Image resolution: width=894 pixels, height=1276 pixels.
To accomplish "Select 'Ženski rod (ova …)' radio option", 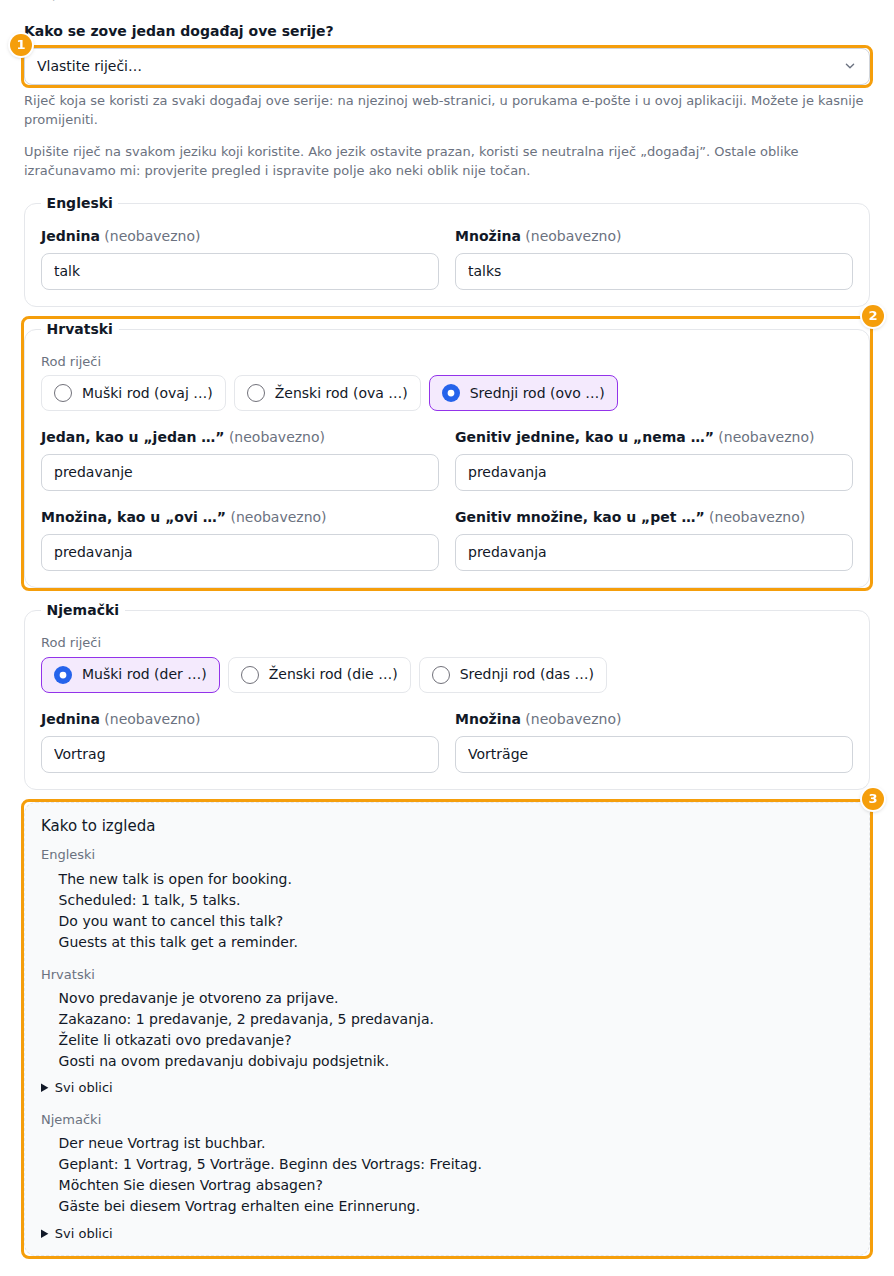I will click(x=327, y=393).
